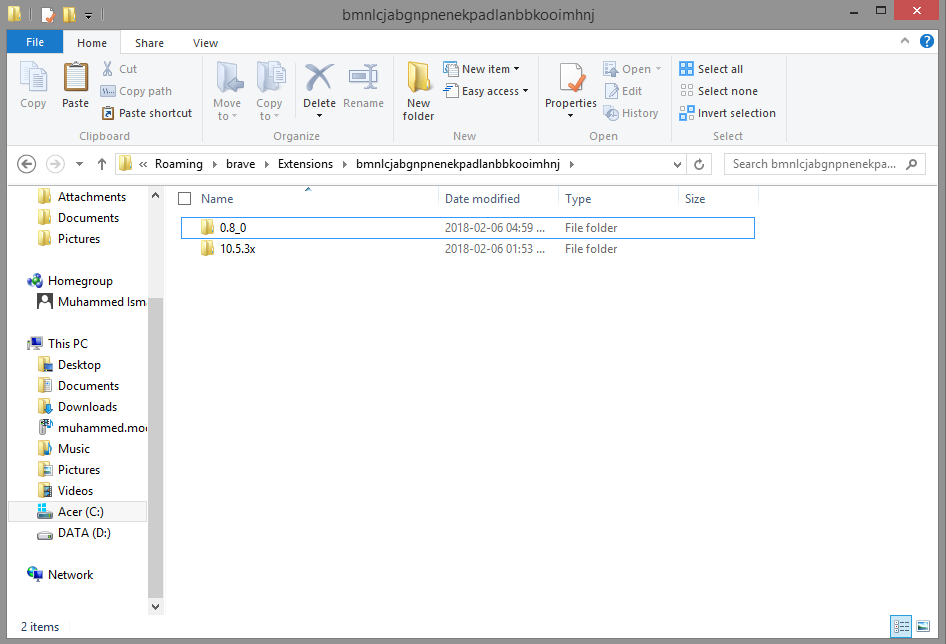Image resolution: width=946 pixels, height=644 pixels.
Task: Switch to the View tab
Action: [x=205, y=43]
